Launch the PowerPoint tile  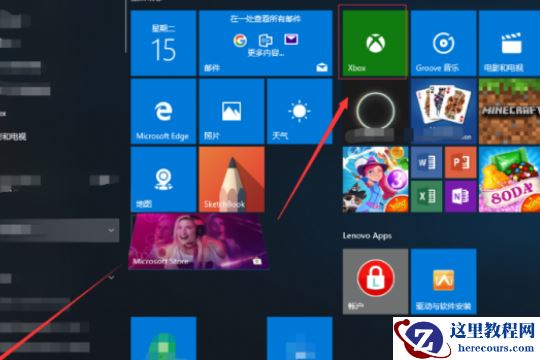coord(460,162)
